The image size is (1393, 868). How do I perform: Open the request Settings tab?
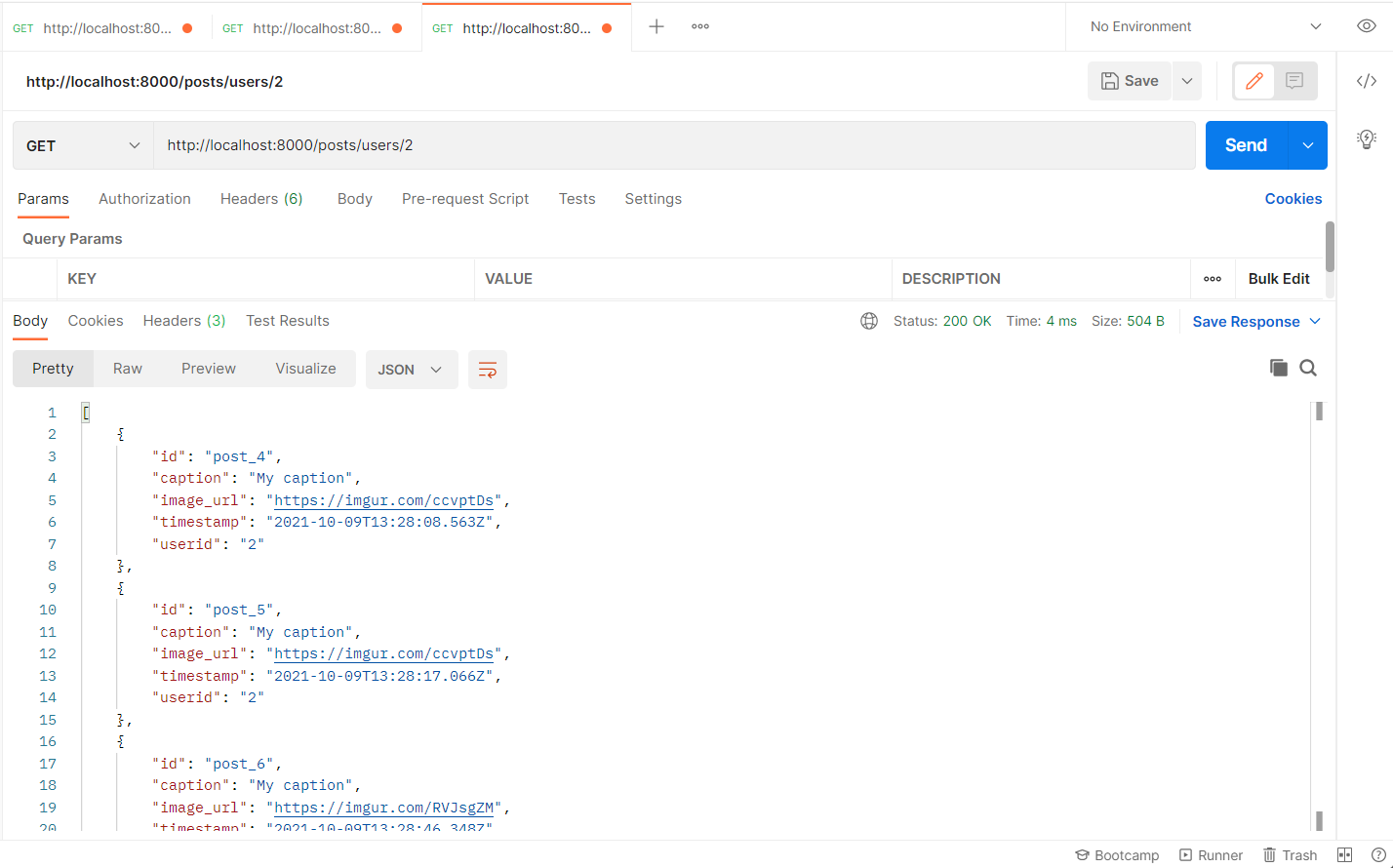[x=653, y=199]
